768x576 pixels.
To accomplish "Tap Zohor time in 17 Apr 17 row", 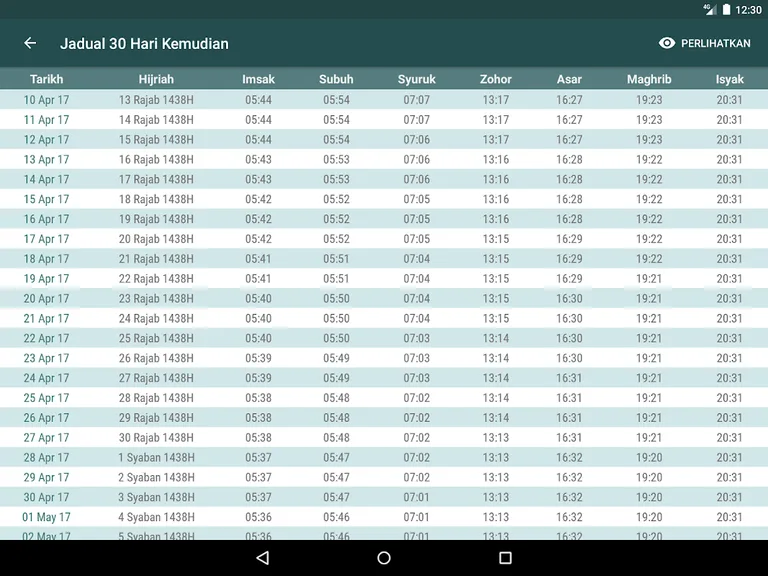I will point(496,239).
